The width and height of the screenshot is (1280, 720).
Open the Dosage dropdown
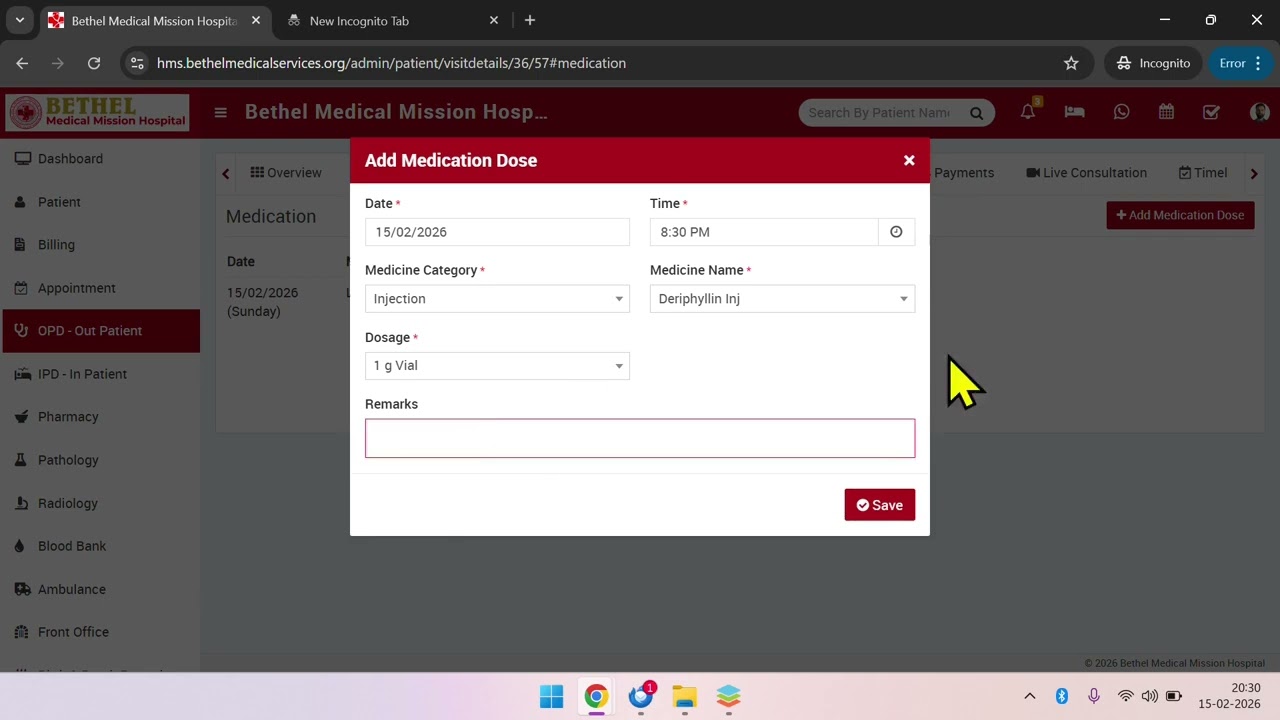(497, 366)
